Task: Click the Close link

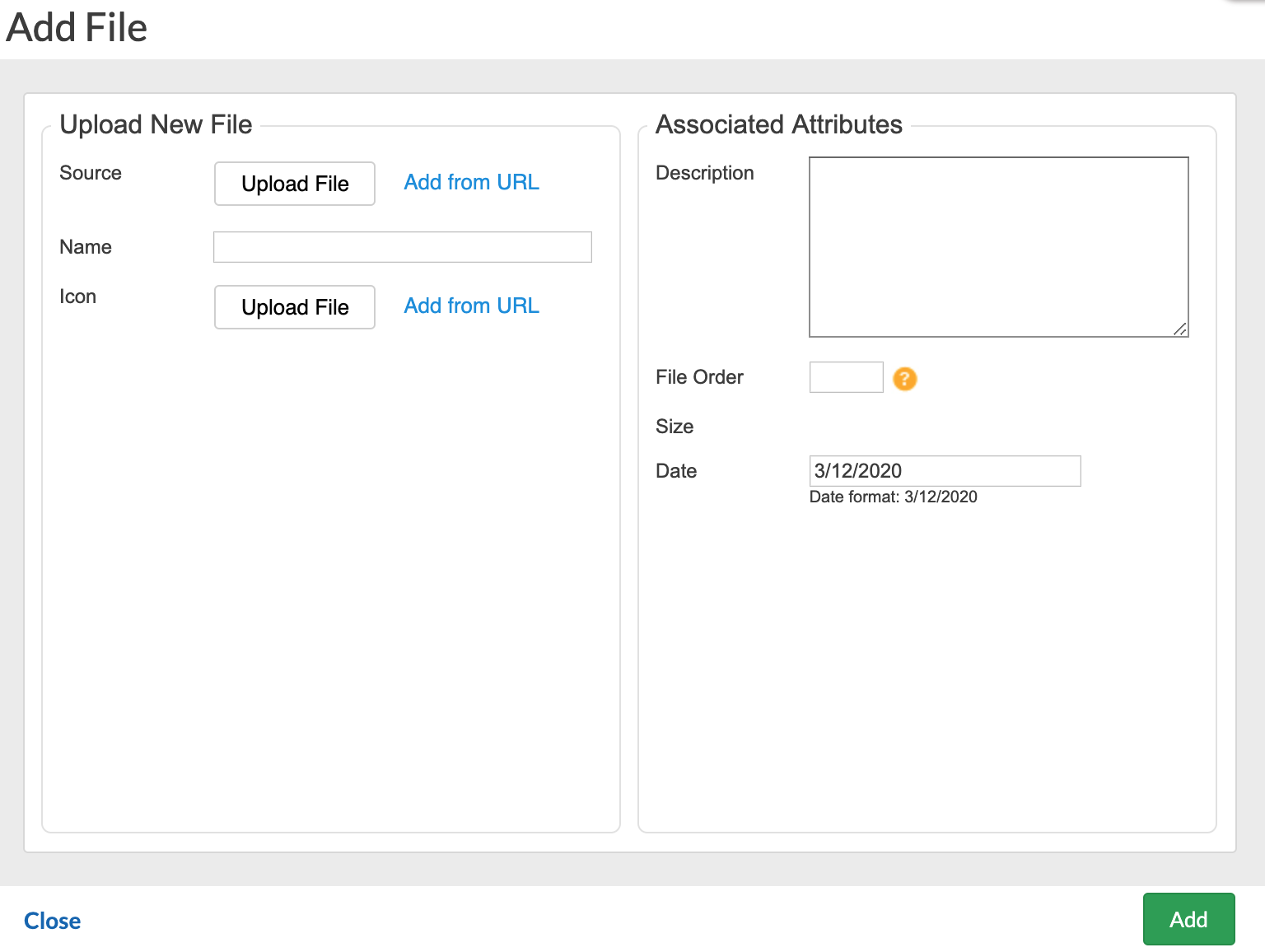Action: (53, 921)
